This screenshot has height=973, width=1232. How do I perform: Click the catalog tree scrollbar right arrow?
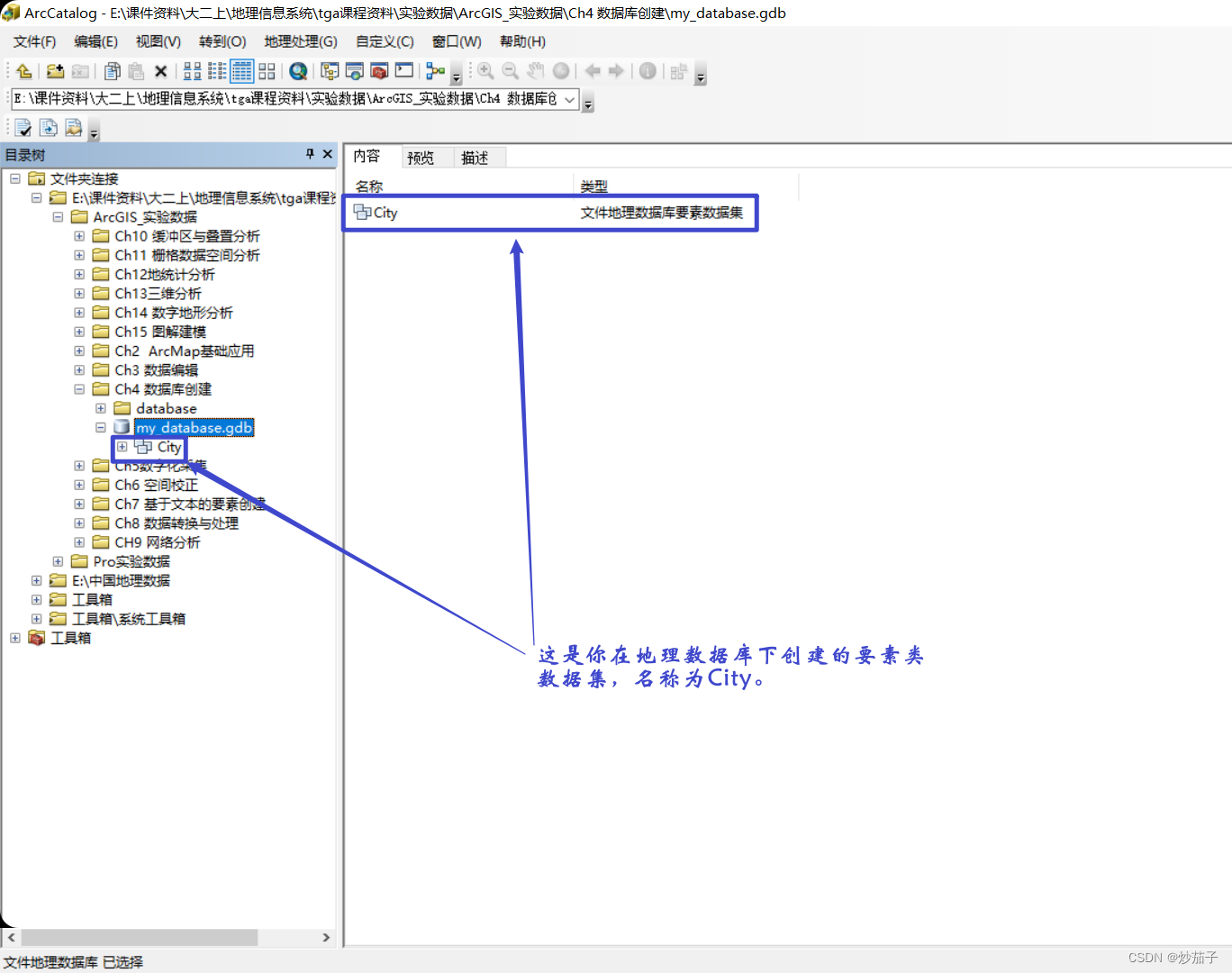pyautogui.click(x=326, y=938)
